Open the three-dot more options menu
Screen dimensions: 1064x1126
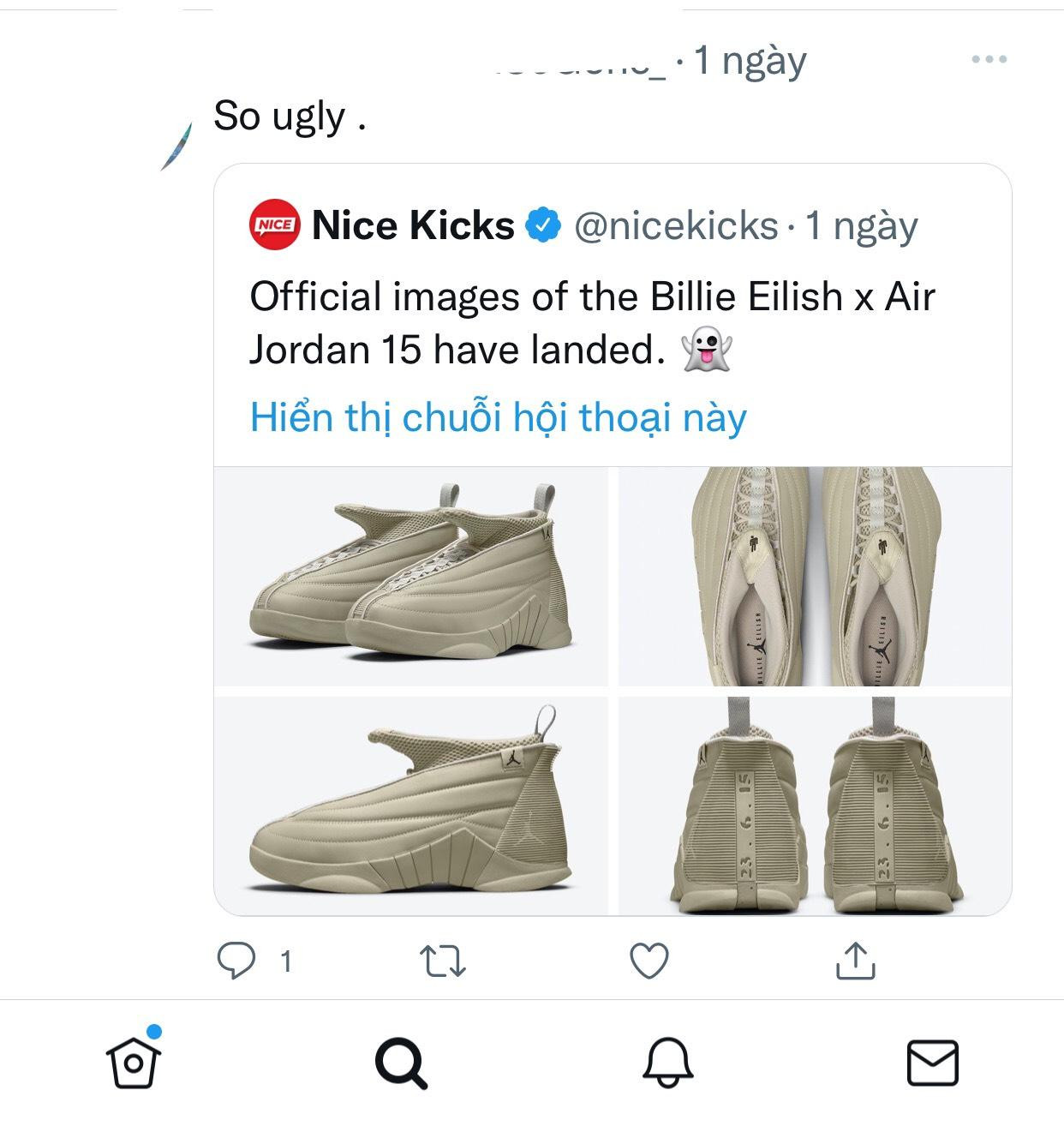point(989,60)
